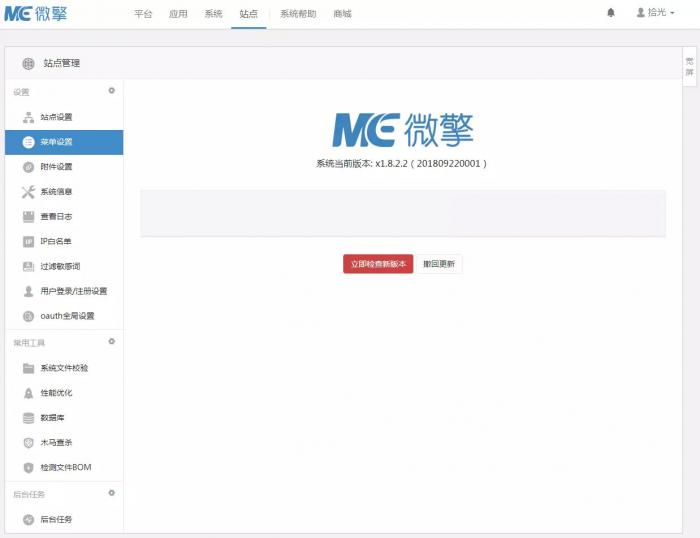Open the 拾光 user account dropdown
The width and height of the screenshot is (700, 538).
click(655, 13)
